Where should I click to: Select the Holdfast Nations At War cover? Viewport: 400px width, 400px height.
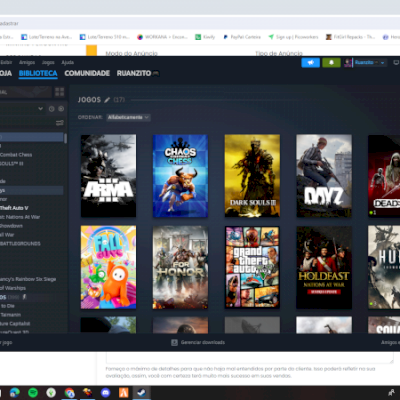point(324,267)
